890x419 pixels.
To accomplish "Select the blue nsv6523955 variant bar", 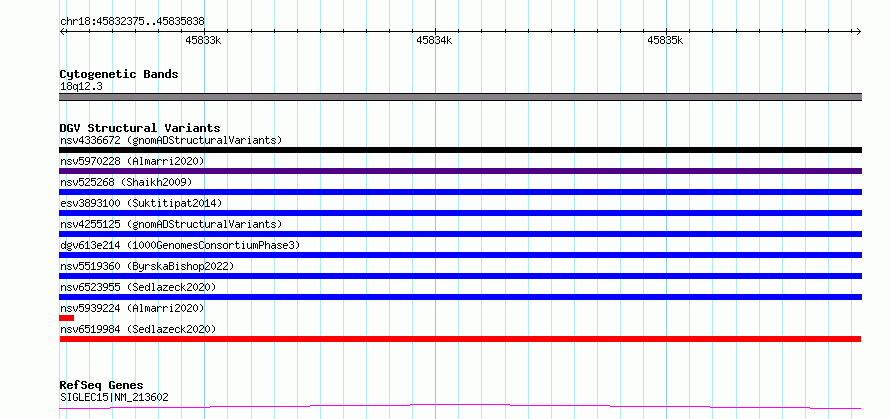I will [x=460, y=297].
